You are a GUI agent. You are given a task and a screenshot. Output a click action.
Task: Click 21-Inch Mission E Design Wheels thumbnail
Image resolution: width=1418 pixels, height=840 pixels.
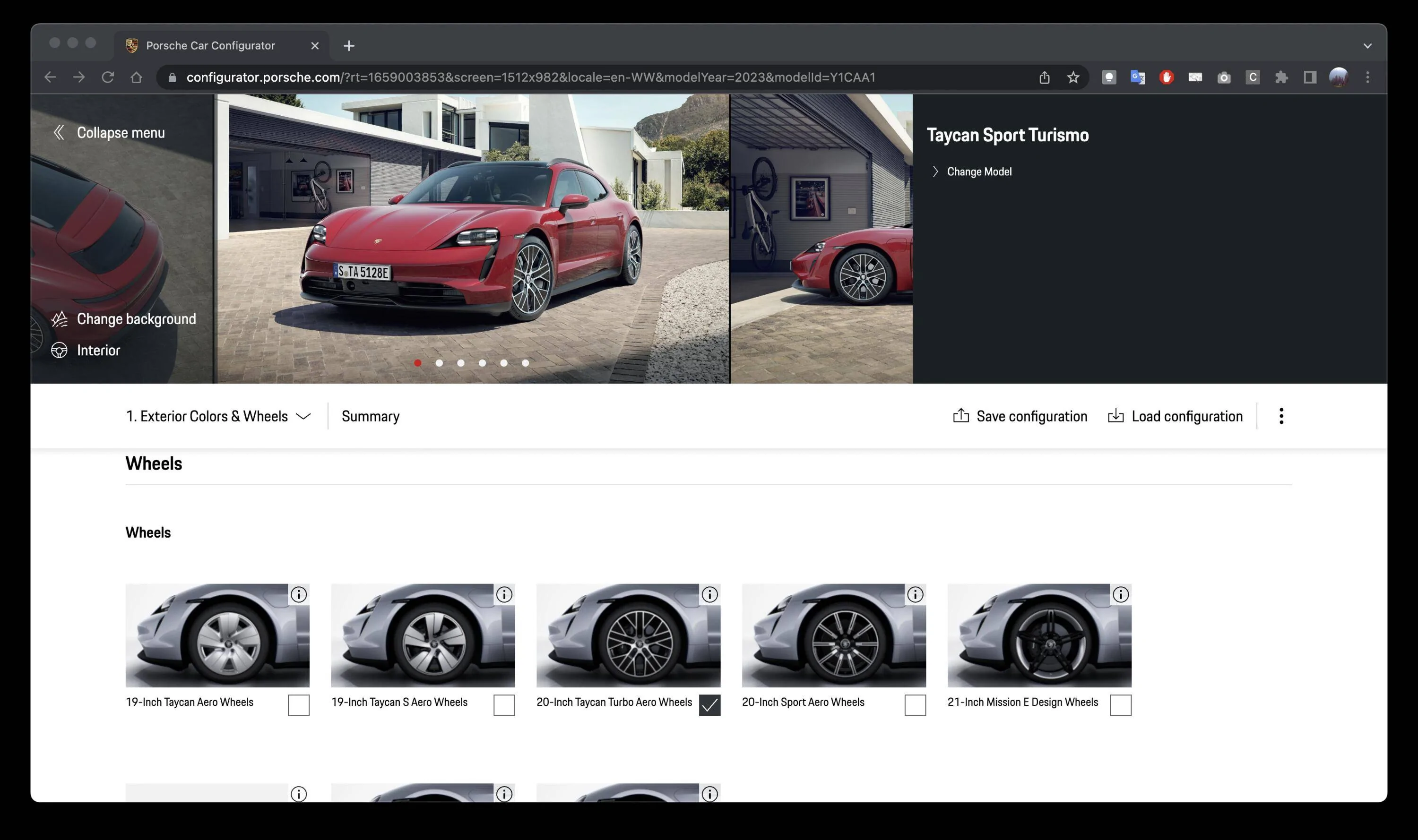pos(1040,635)
